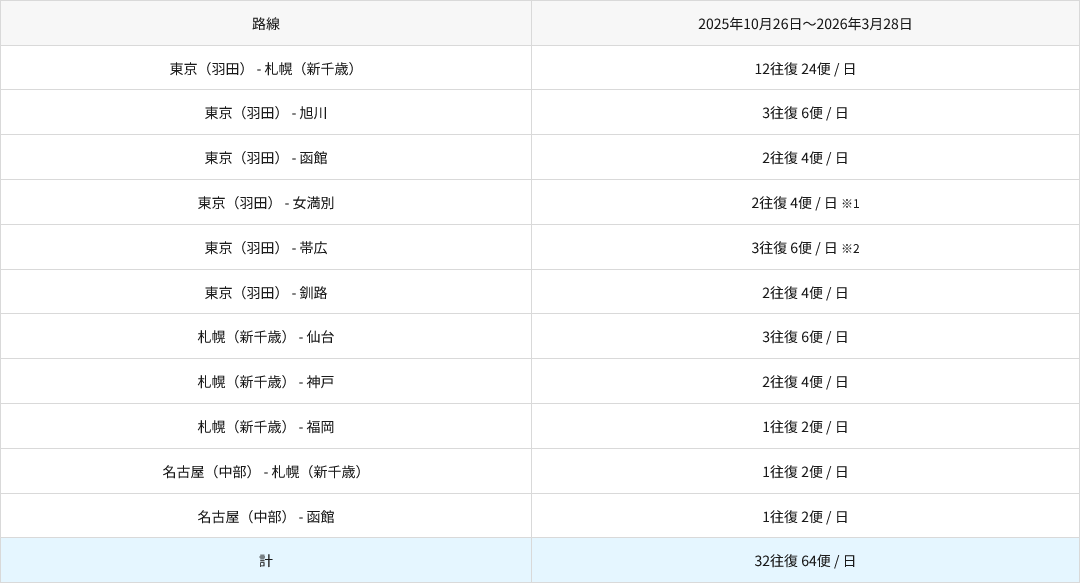The image size is (1080, 583).
Task: Select the 東京（羽田） - 釧路 route
Action: coord(266,293)
